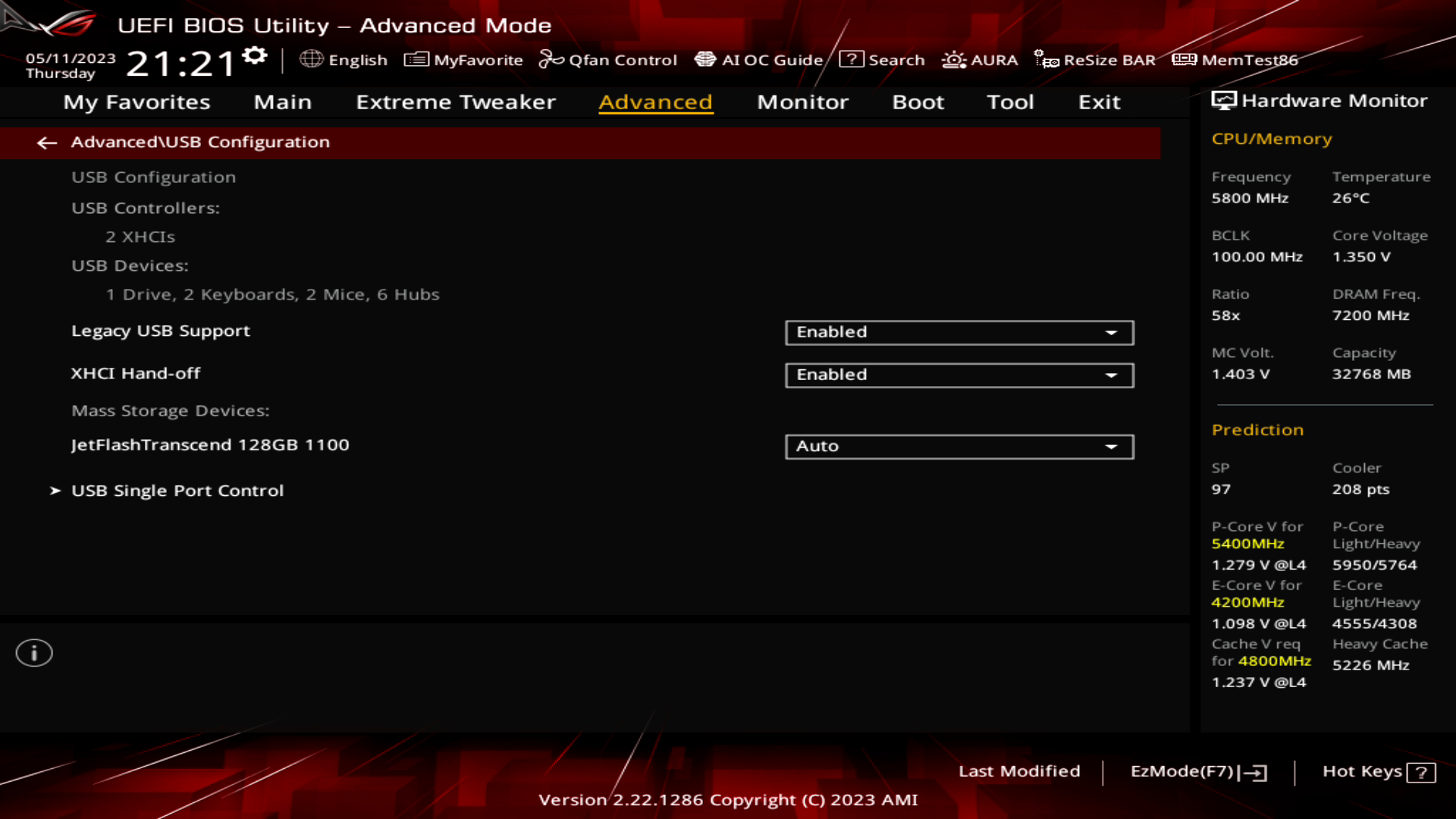This screenshot has width=1456, height=819.
Task: Open the AI OC Guide panel
Action: pyautogui.click(x=760, y=60)
